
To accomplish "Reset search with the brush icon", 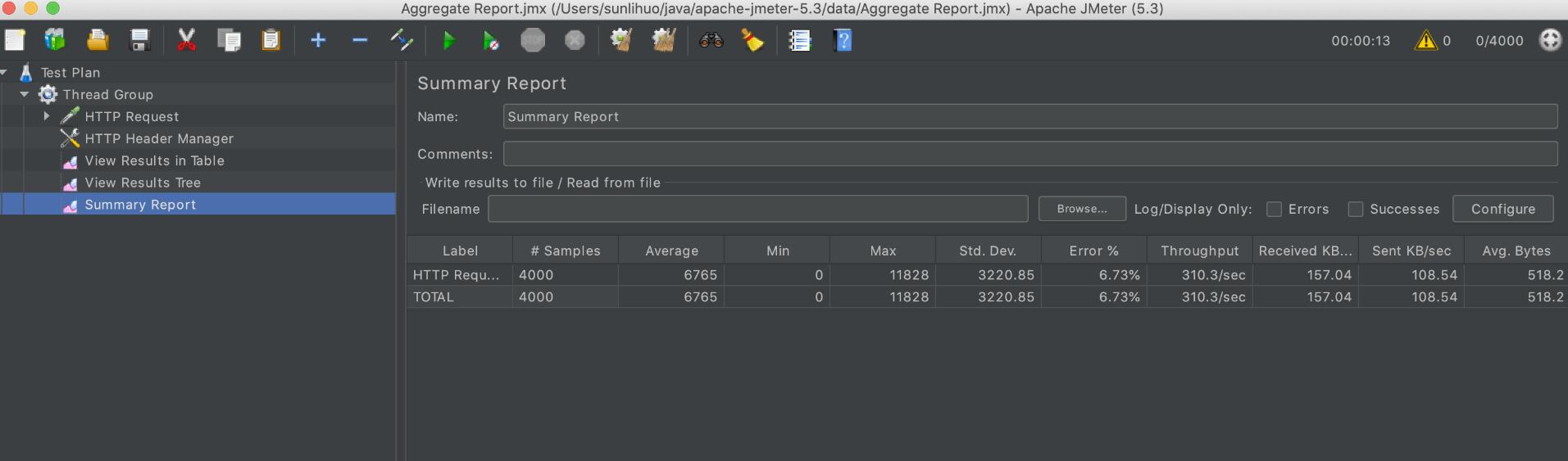I will 752,40.
